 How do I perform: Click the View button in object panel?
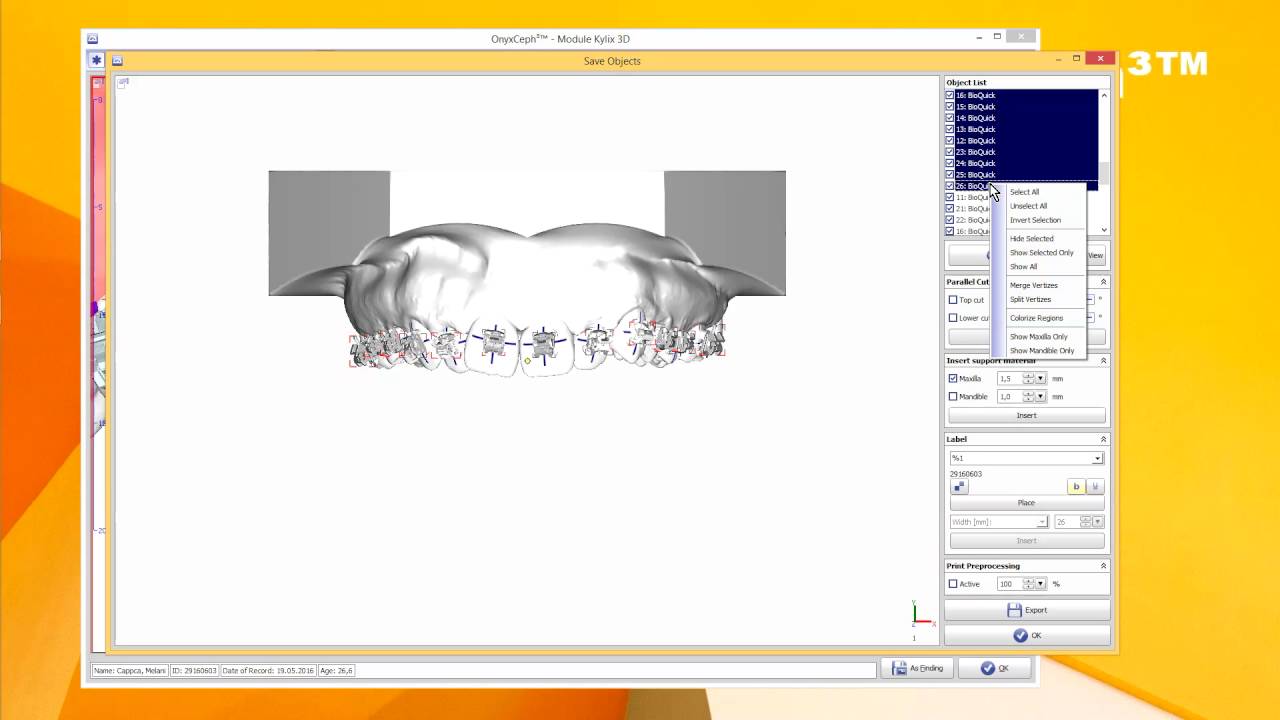tap(1095, 256)
